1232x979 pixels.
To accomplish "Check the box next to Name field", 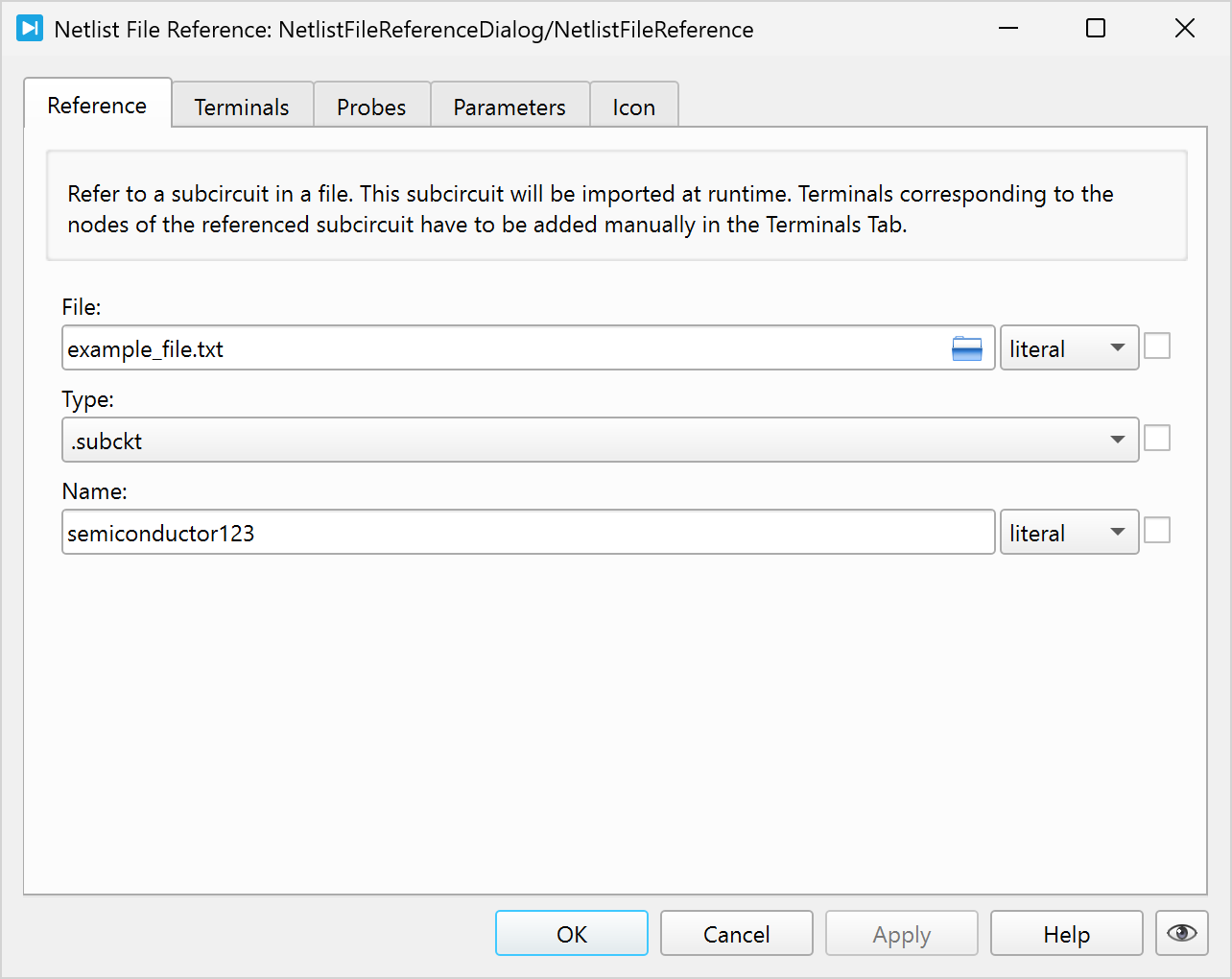I will (x=1157, y=531).
